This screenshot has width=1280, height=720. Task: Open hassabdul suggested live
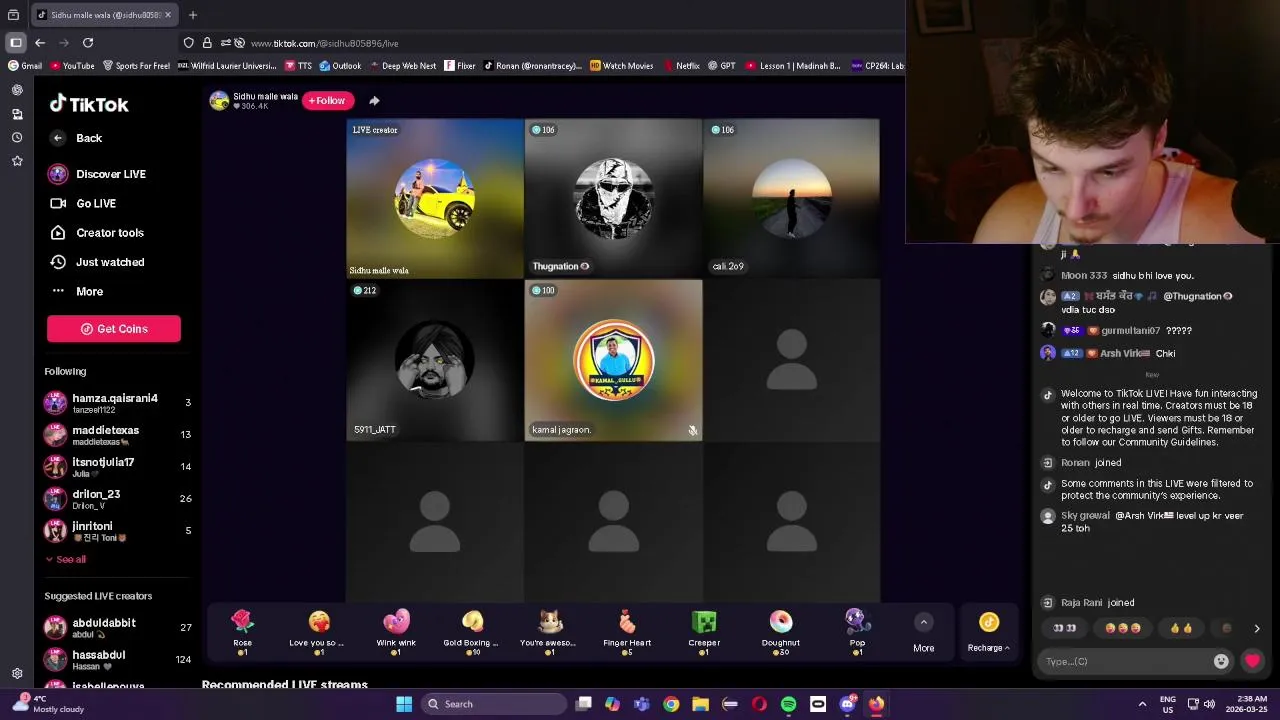(x=118, y=659)
